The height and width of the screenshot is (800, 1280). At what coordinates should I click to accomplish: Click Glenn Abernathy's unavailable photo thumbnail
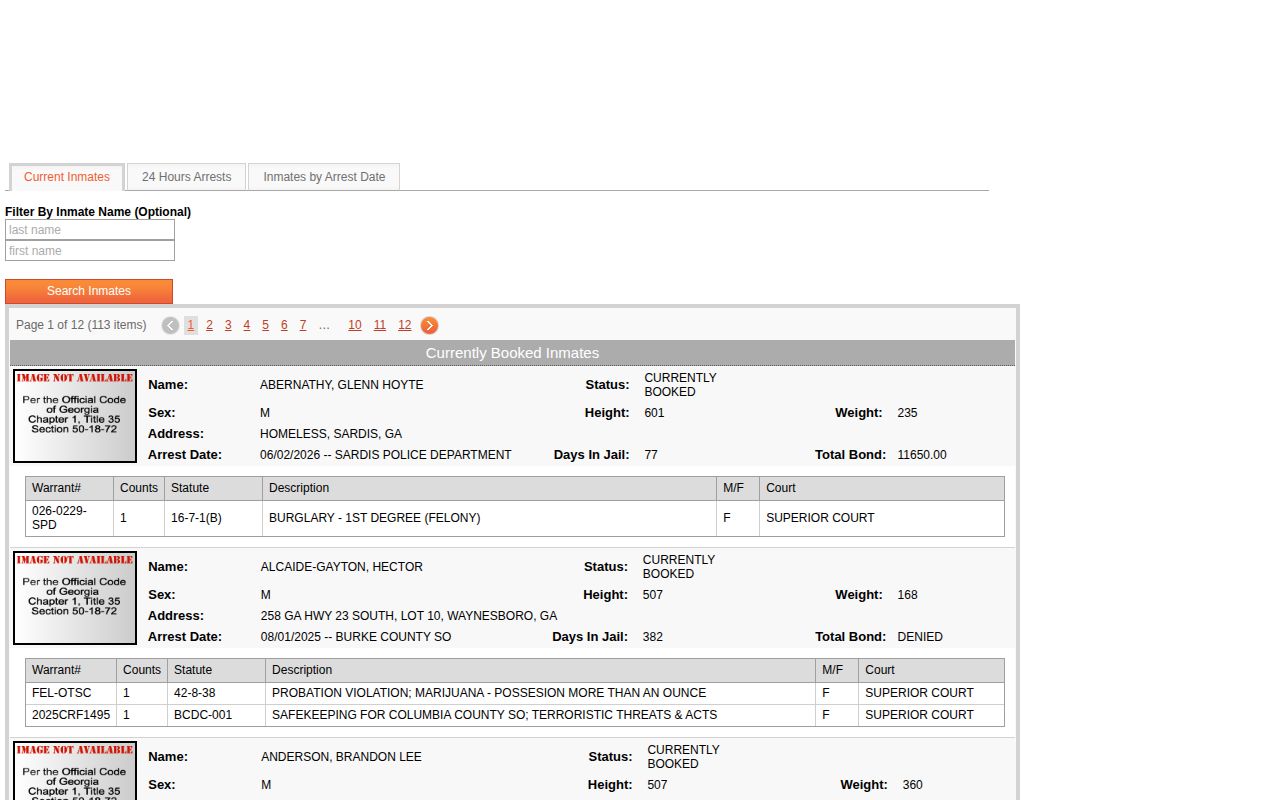point(75,416)
